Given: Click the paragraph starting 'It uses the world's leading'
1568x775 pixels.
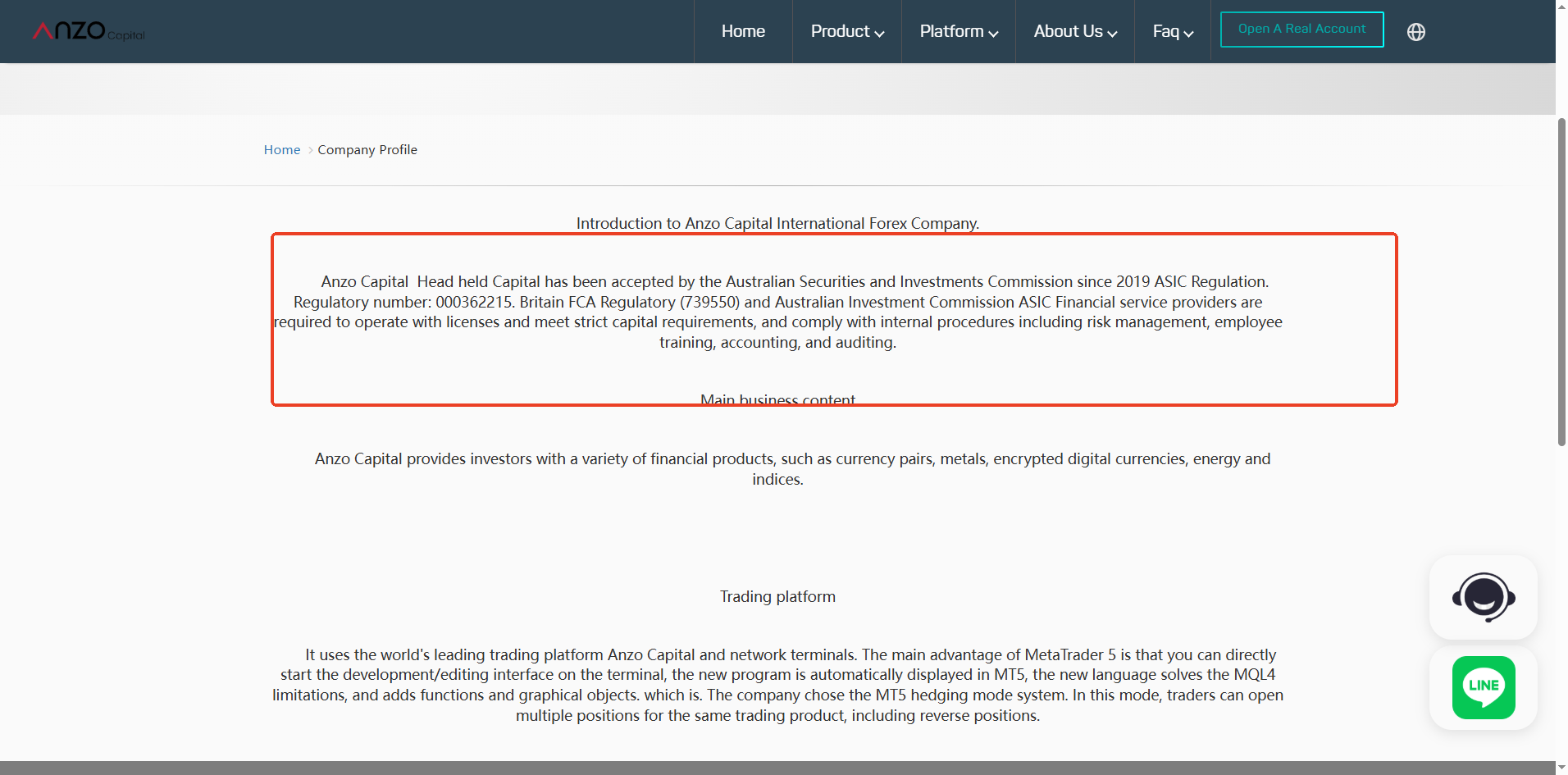Looking at the screenshot, I should [777, 685].
